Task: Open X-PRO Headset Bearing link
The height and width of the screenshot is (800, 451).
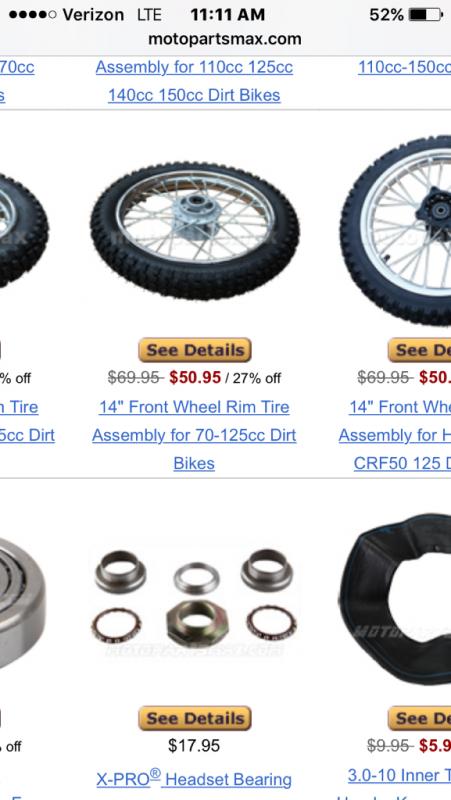Action: [x=194, y=779]
